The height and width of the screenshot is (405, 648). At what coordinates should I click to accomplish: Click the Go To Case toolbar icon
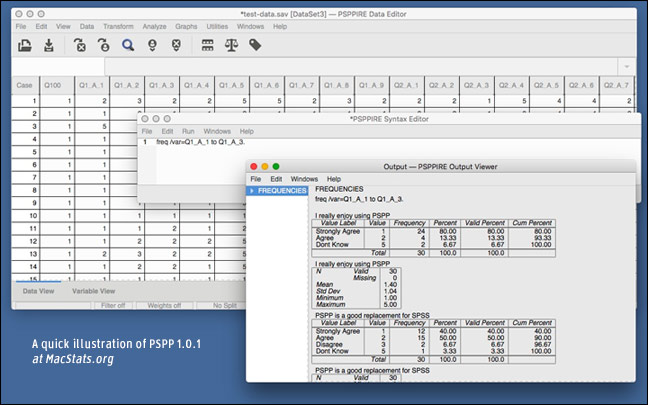point(104,45)
